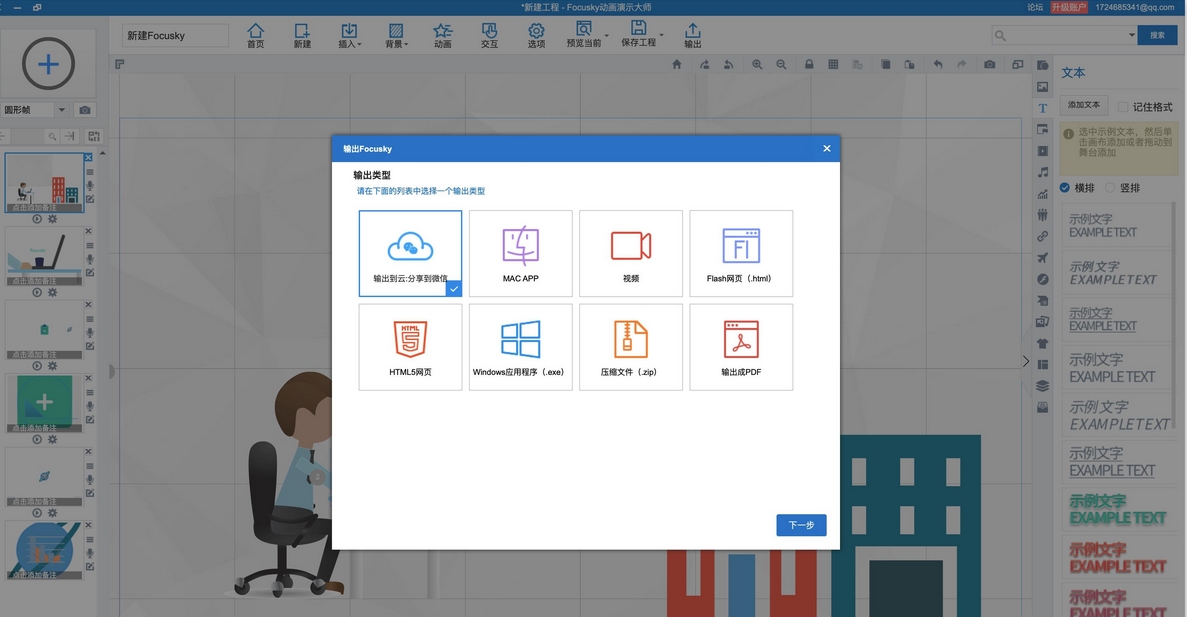Open the music note tool in sidebar
This screenshot has width=1187, height=617.
(x=1042, y=173)
